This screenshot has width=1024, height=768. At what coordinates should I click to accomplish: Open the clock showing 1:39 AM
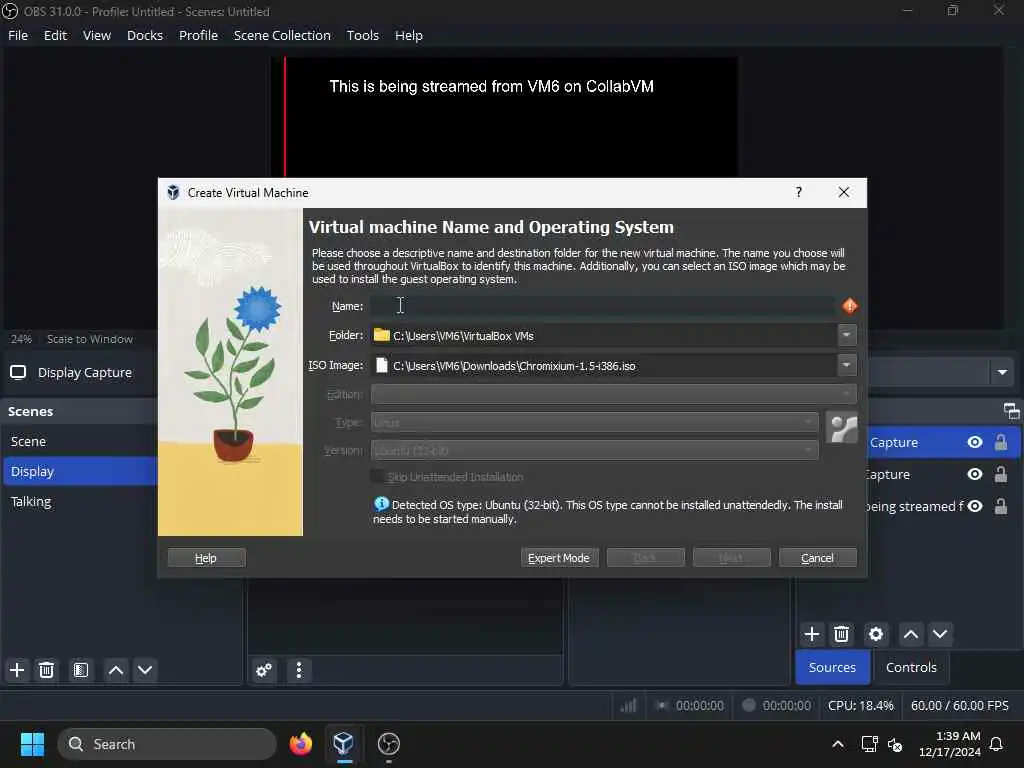[950, 744]
